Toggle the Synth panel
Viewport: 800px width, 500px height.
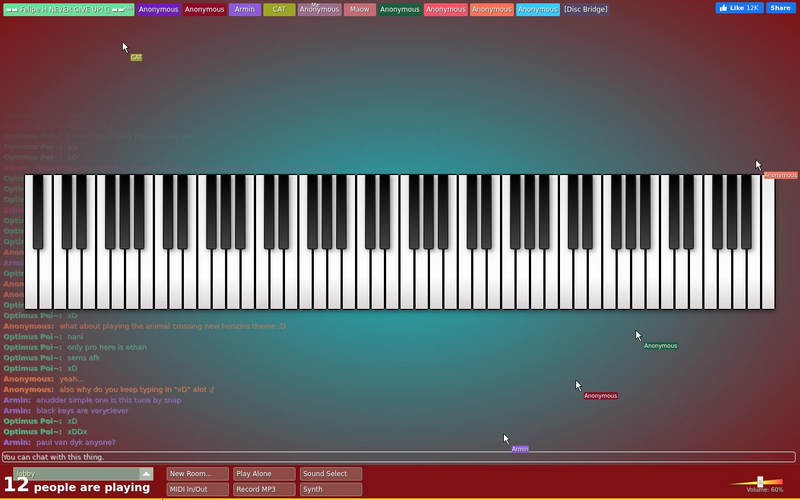[x=331, y=489]
